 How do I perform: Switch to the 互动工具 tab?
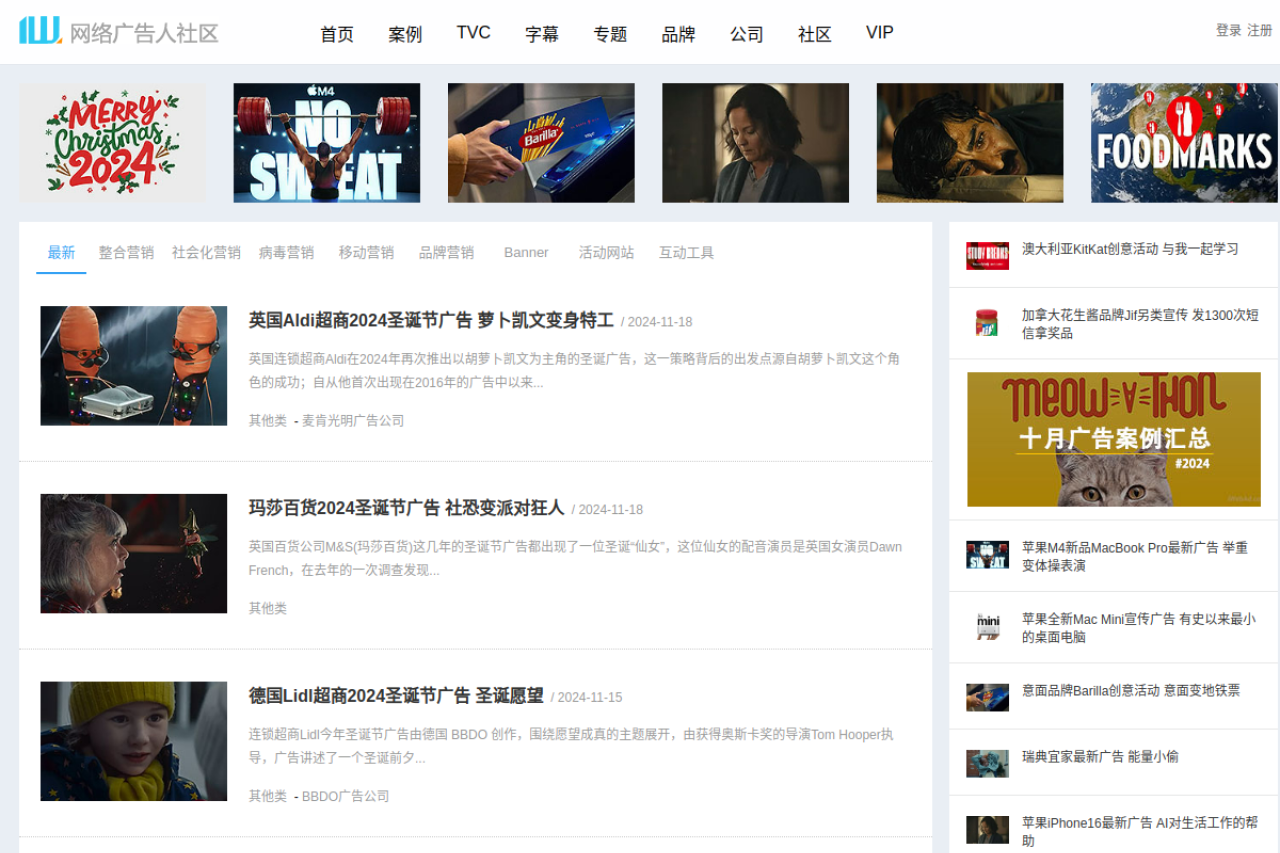[686, 253]
